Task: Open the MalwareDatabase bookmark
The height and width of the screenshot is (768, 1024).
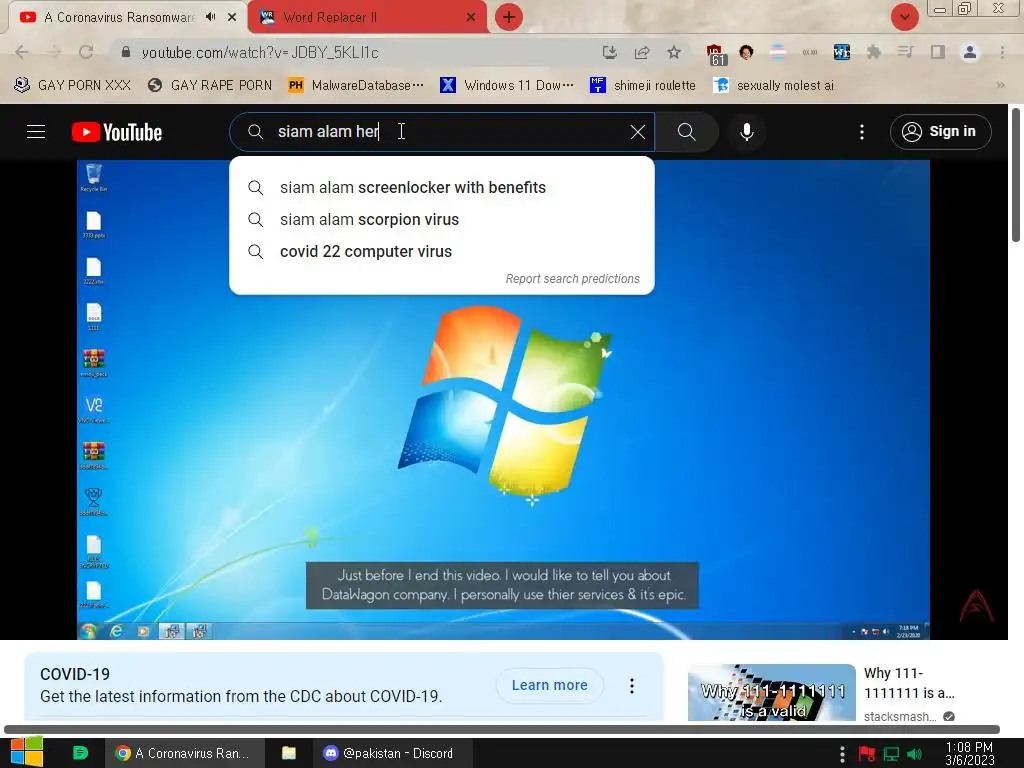Action: pos(357,85)
